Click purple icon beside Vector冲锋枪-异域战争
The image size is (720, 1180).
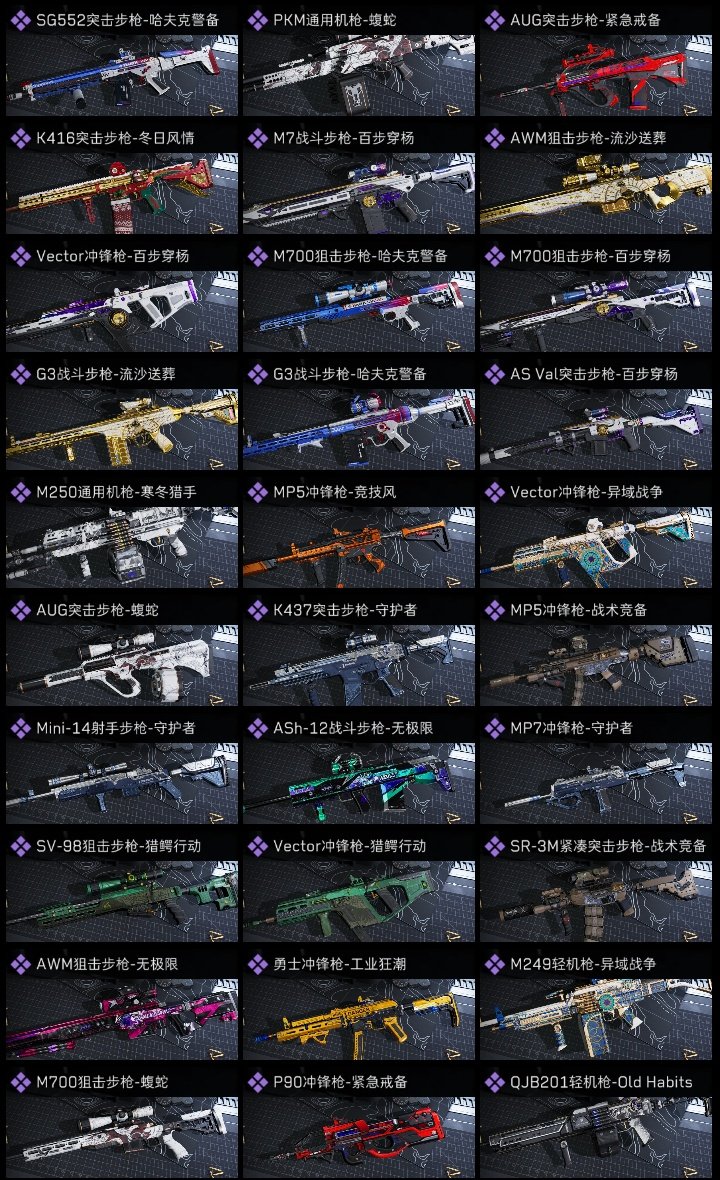pos(495,492)
